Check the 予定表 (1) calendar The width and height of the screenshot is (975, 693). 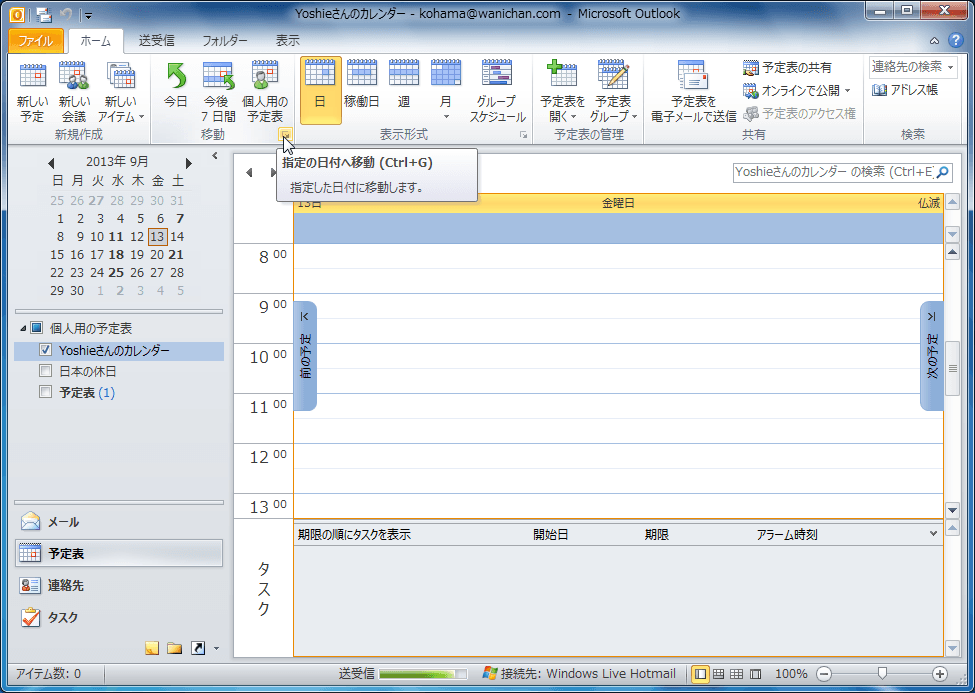45,391
